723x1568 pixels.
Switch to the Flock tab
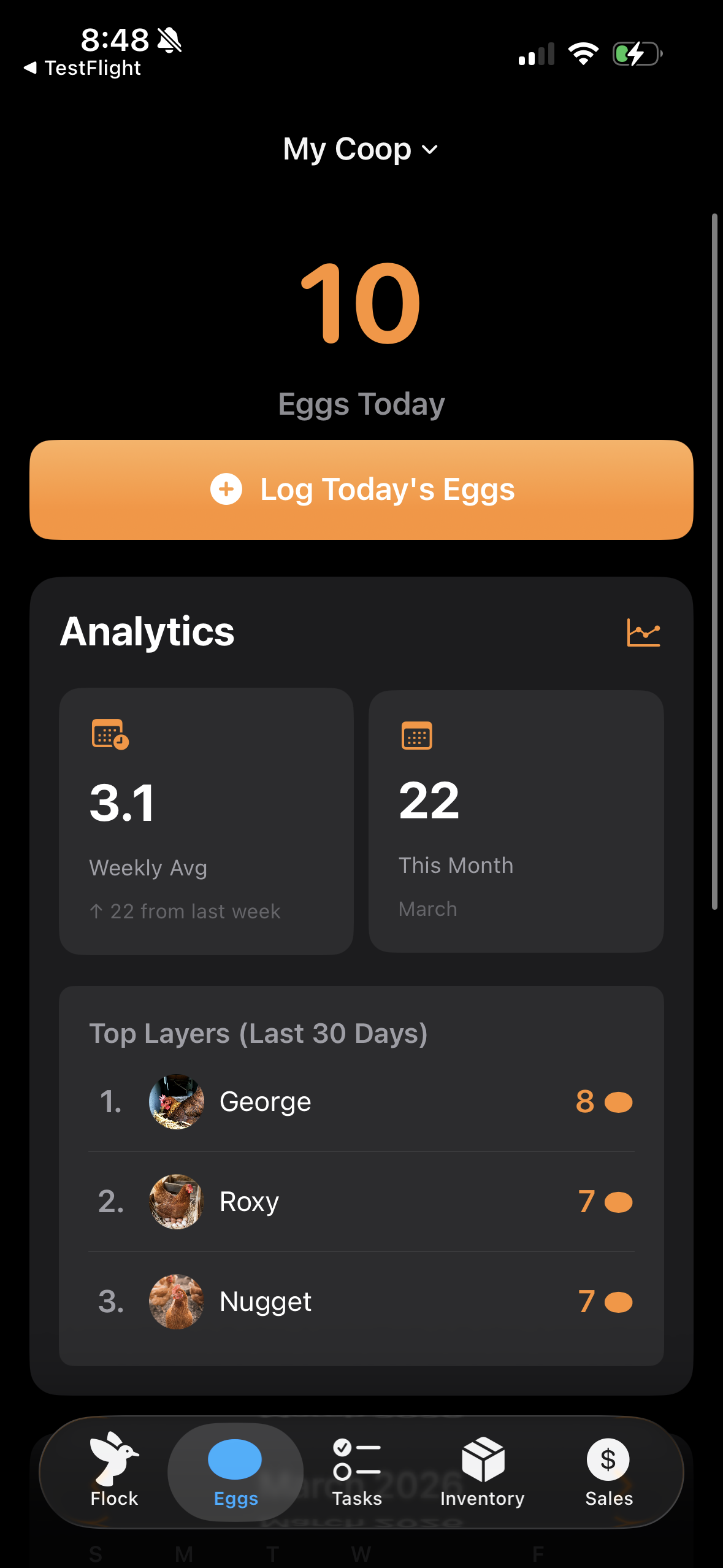114,1471
